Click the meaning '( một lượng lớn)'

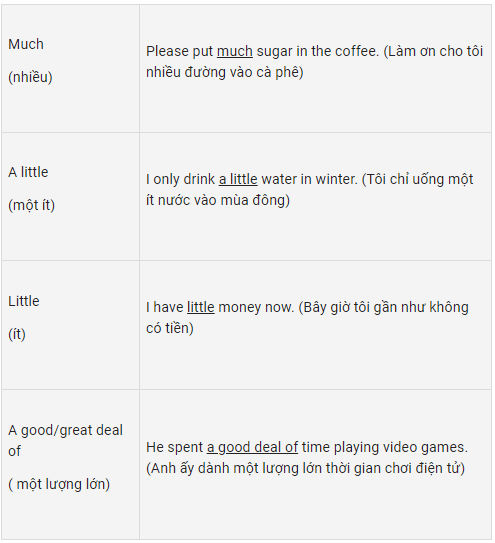59,484
